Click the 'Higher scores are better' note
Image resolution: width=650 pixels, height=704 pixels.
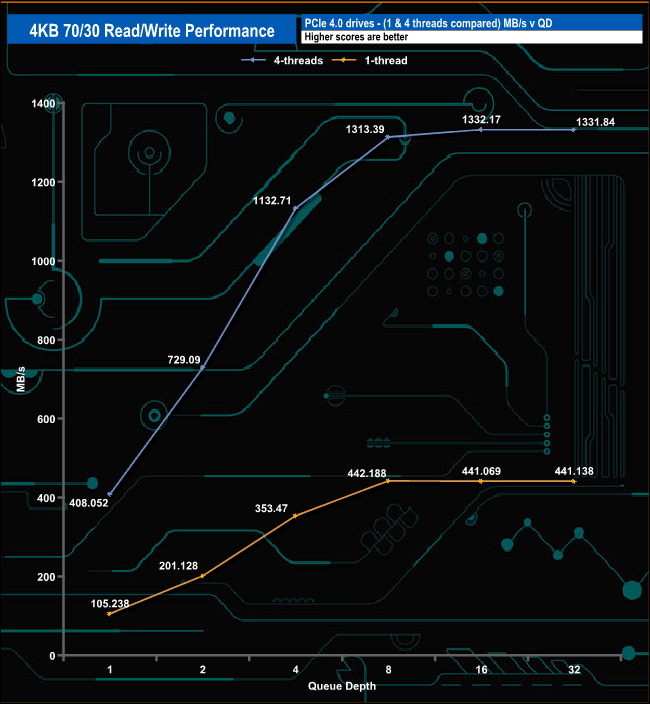point(356,37)
